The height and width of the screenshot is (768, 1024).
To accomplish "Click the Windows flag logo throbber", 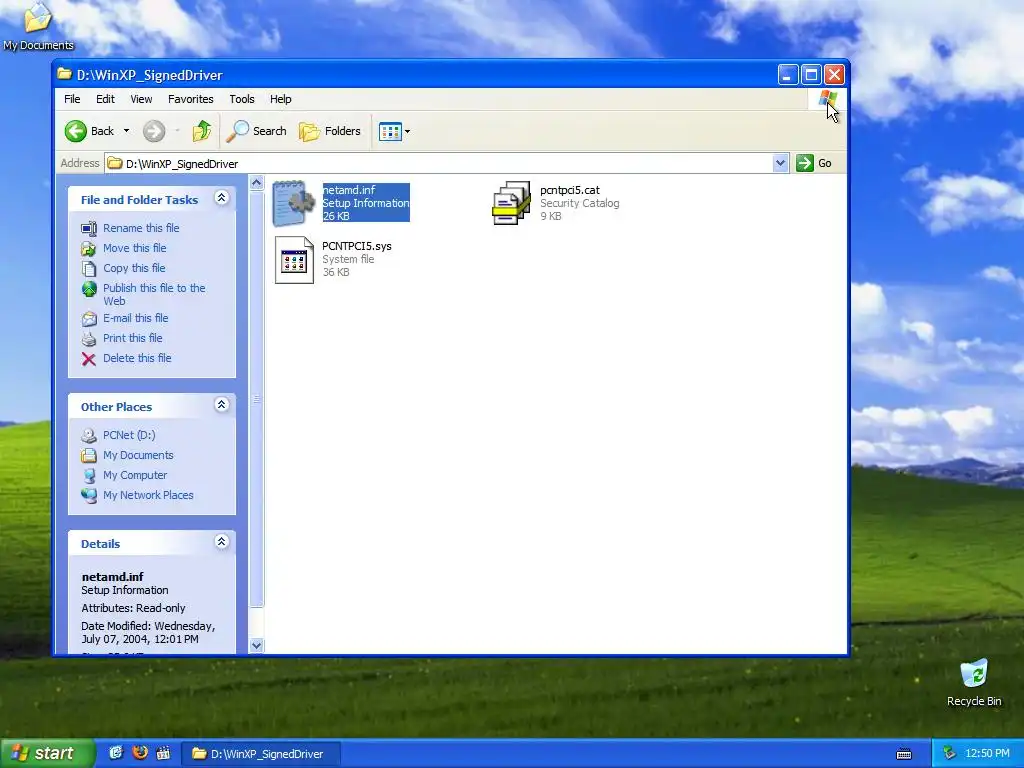I will click(827, 99).
